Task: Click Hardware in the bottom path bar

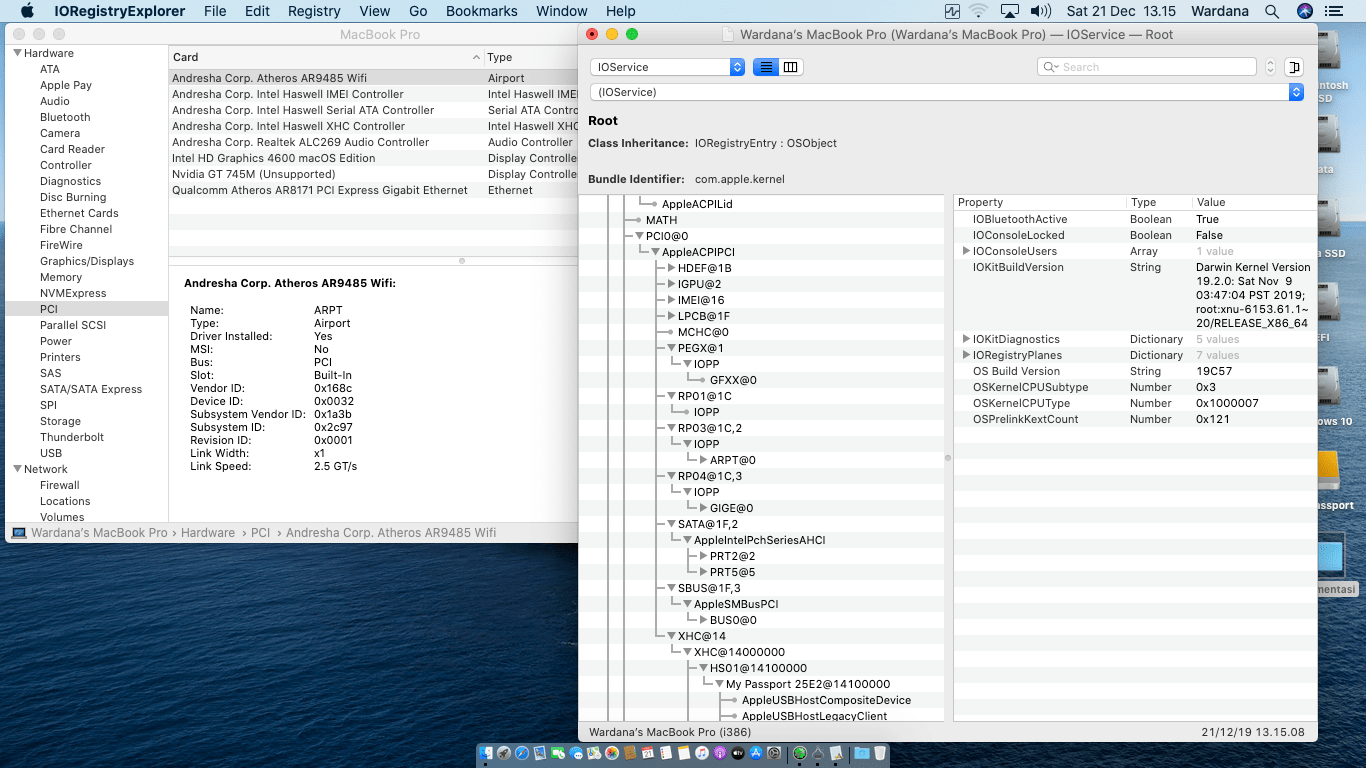Action: (208, 533)
